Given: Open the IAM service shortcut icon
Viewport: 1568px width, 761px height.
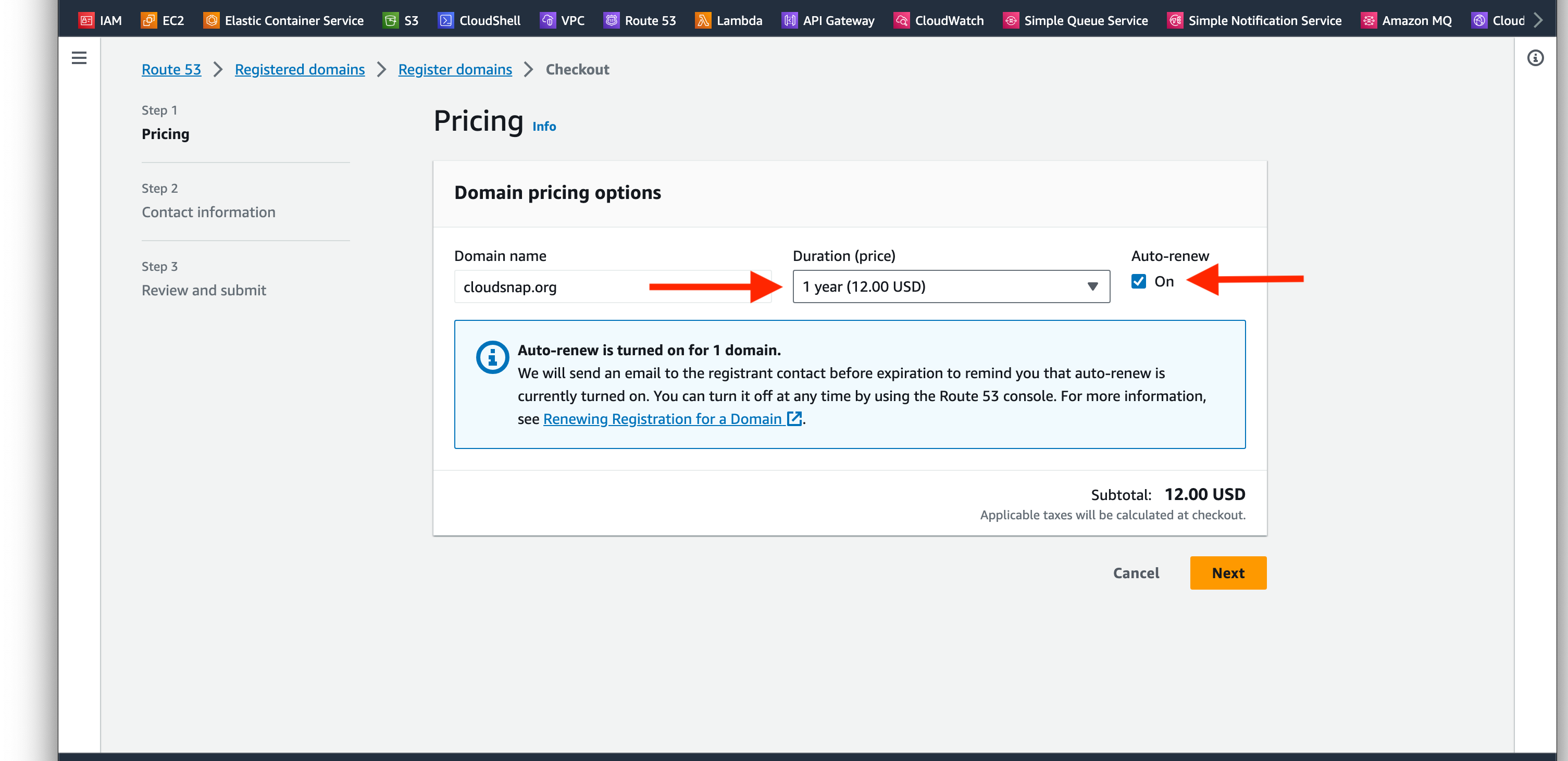Looking at the screenshot, I should (86, 20).
